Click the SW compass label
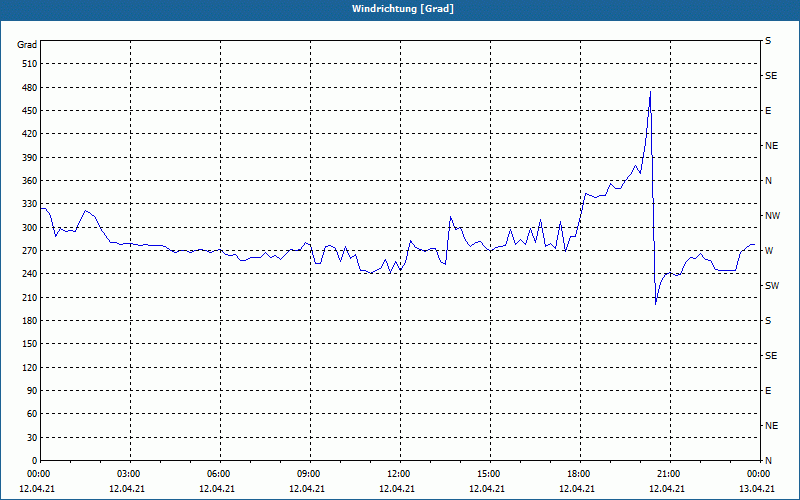The width and height of the screenshot is (800, 500). tap(772, 286)
